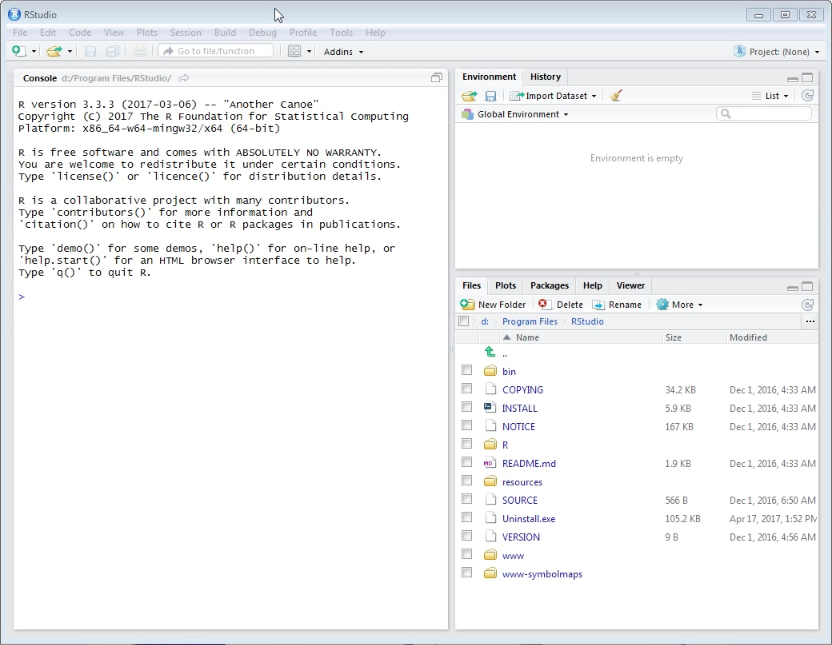832x645 pixels.
Task: Open the Help menu
Action: (375, 32)
